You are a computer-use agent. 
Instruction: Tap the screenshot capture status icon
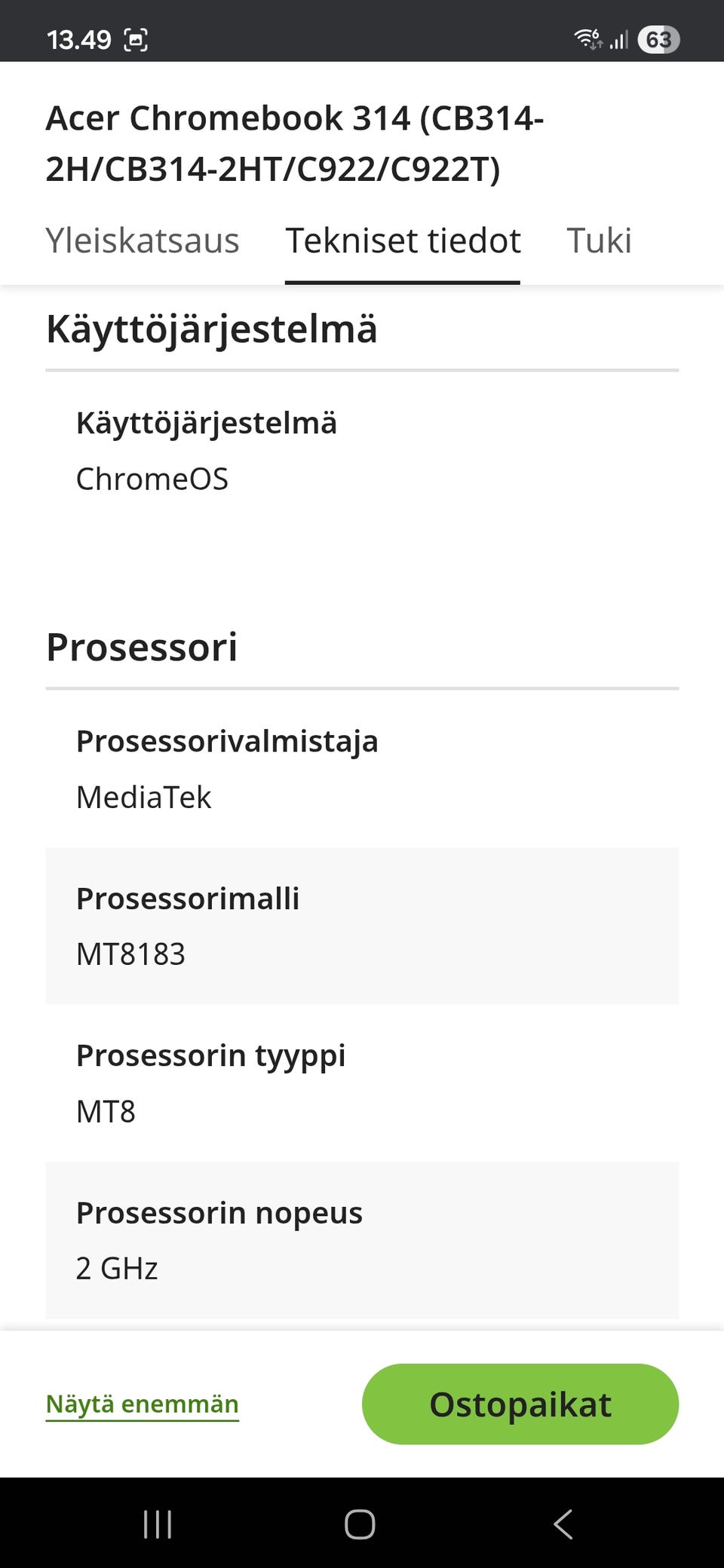[x=136, y=39]
